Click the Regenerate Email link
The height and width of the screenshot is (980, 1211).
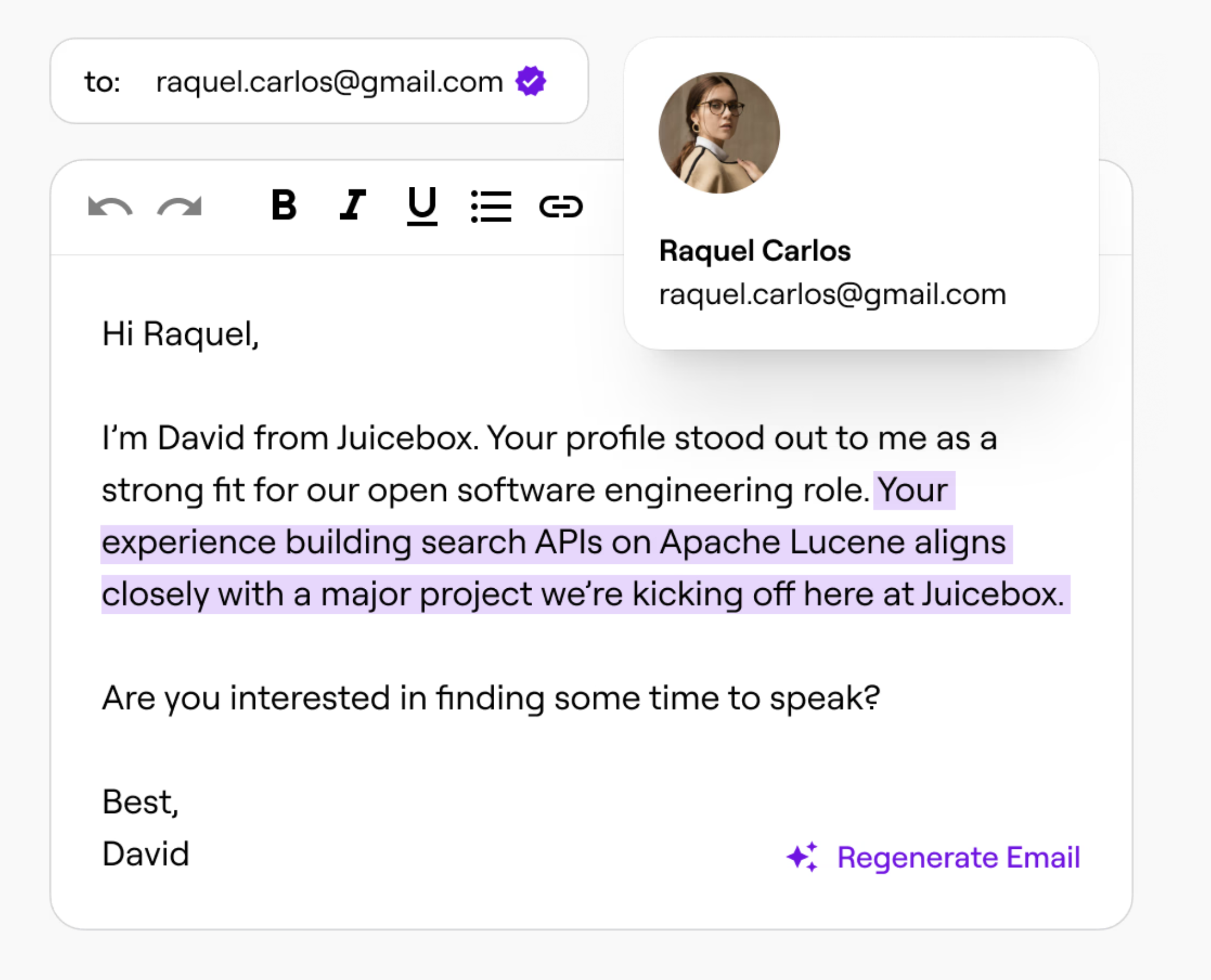(958, 857)
